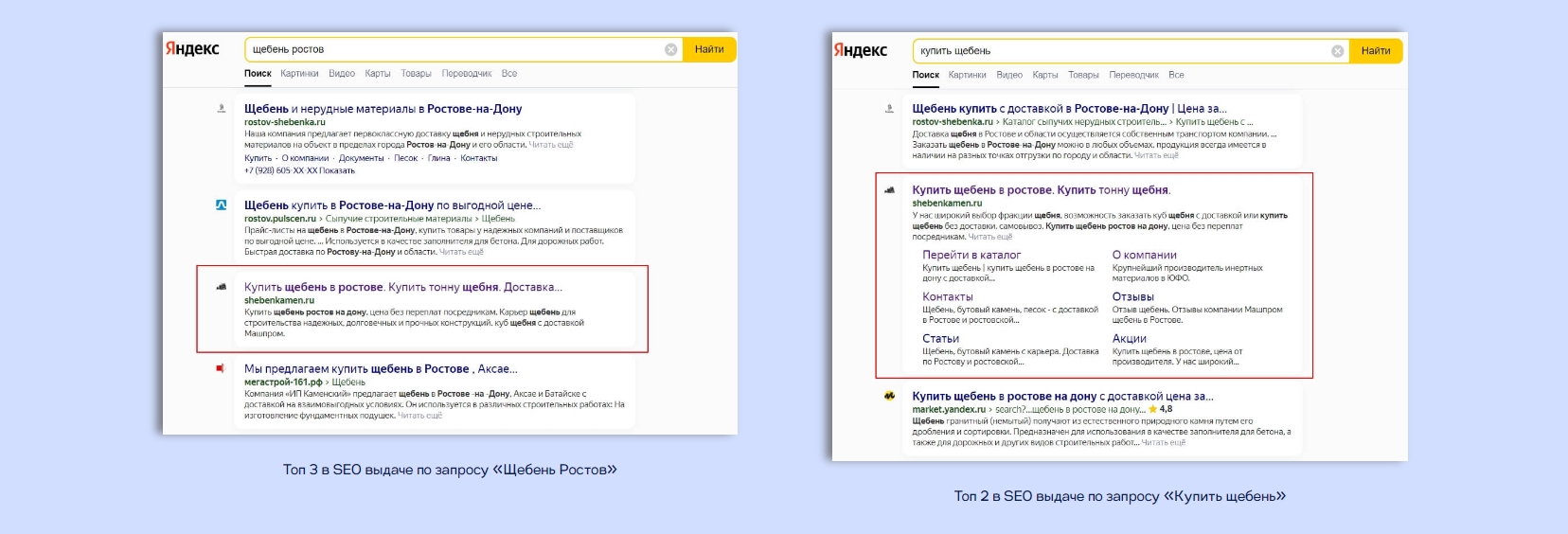Image resolution: width=1568 pixels, height=534 pixels.
Task: Open Переводчик tab in the left screenshot
Action: (467, 73)
